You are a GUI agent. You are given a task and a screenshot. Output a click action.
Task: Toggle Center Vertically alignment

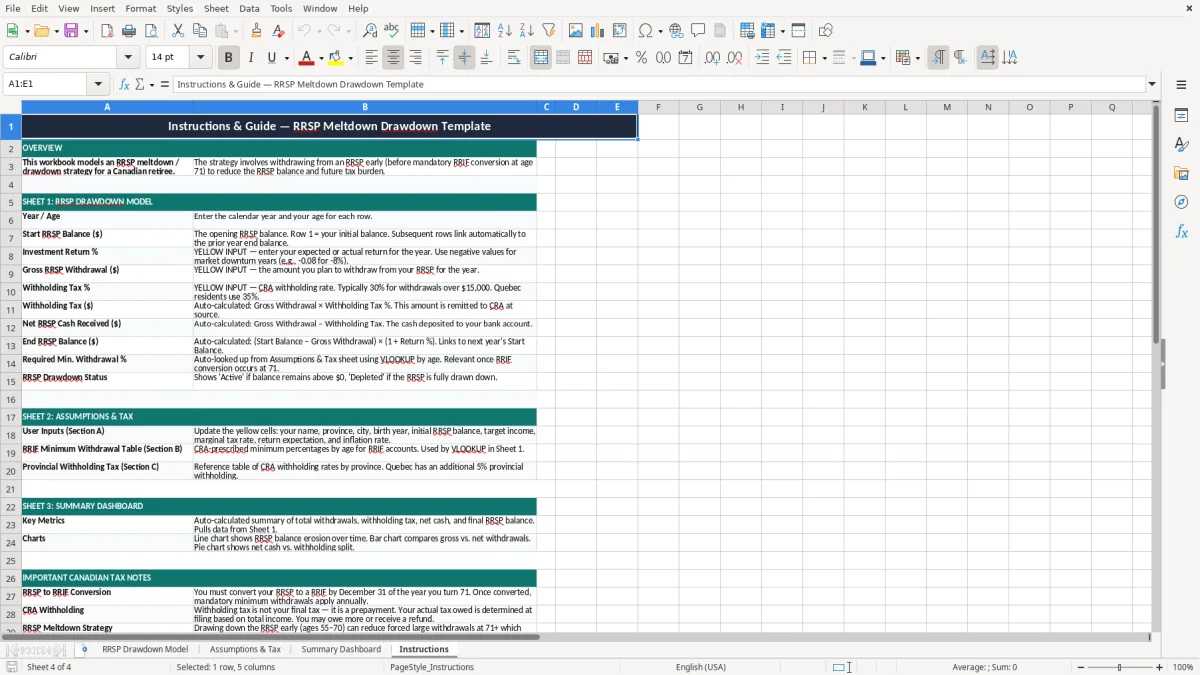464,58
